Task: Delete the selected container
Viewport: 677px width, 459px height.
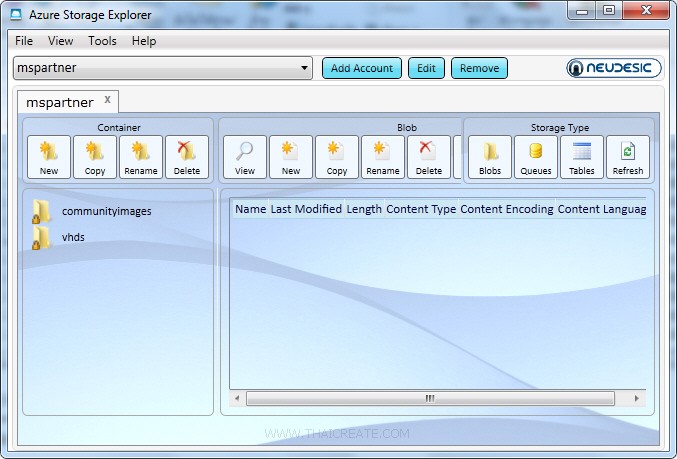Action: [187, 157]
